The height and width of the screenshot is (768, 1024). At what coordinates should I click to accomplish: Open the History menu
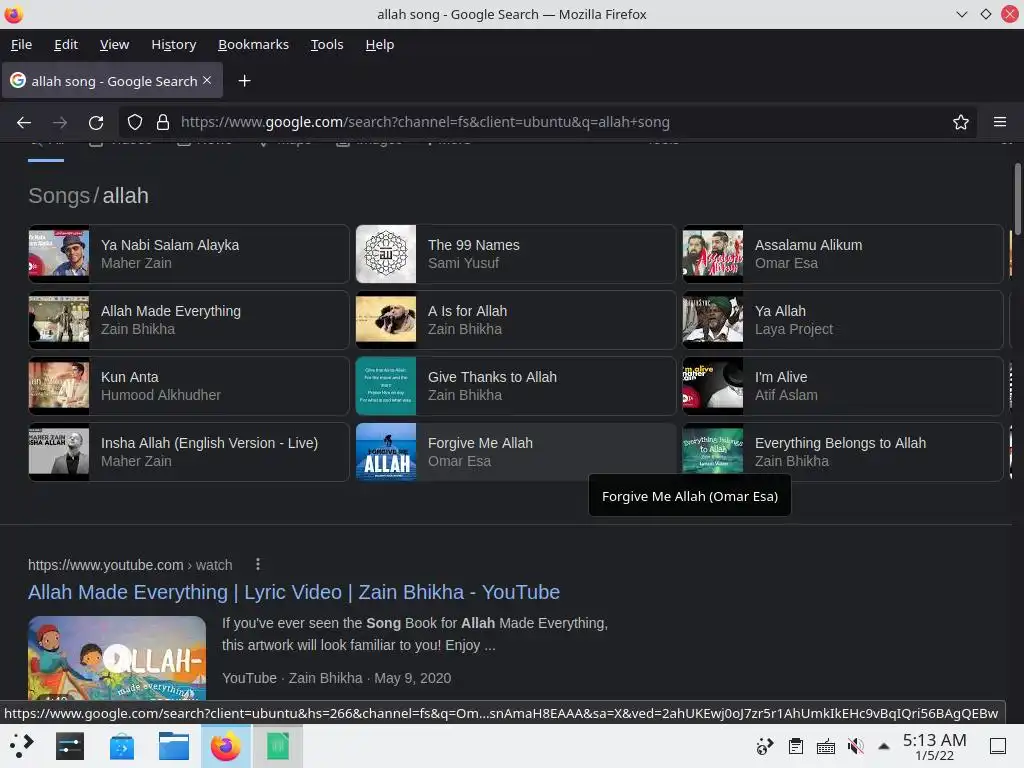(174, 44)
